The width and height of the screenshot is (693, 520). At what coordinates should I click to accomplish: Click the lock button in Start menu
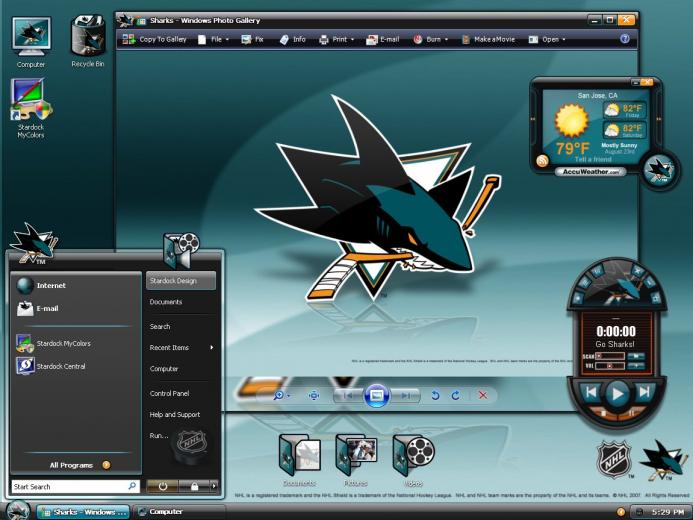(x=194, y=486)
